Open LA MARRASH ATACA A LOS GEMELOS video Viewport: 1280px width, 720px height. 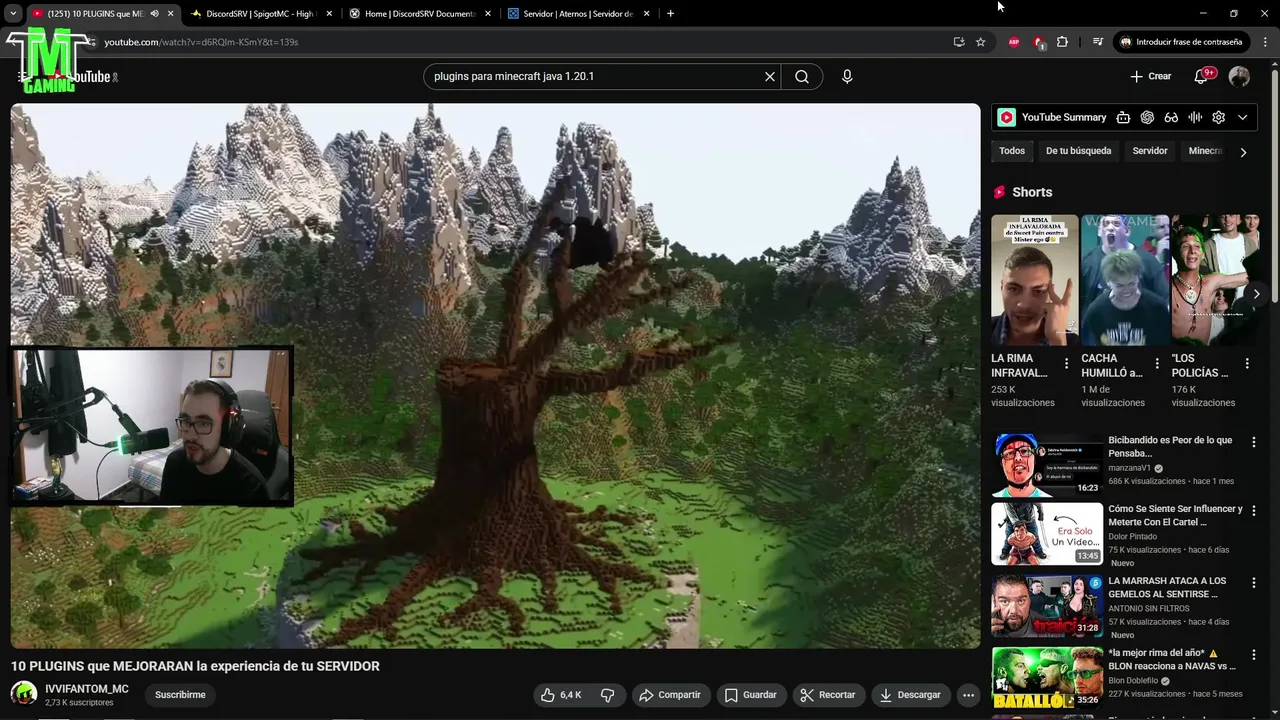tap(1047, 605)
